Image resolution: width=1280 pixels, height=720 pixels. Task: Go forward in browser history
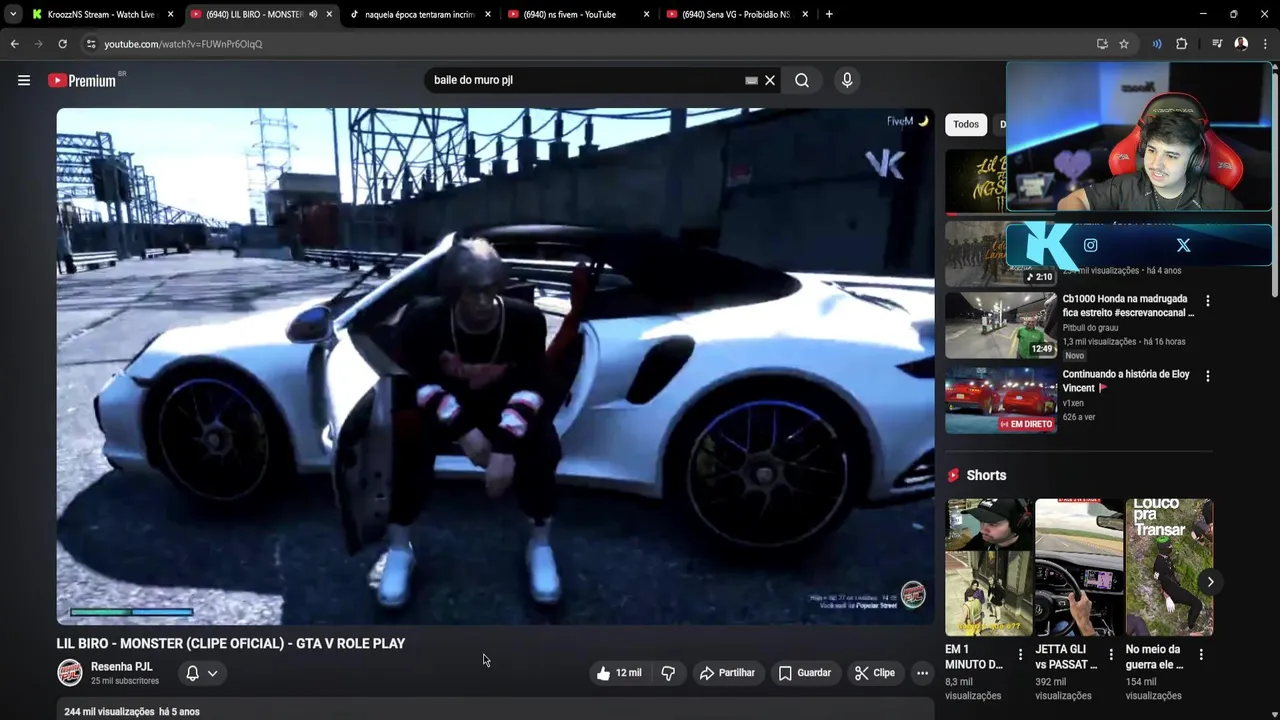[38, 44]
